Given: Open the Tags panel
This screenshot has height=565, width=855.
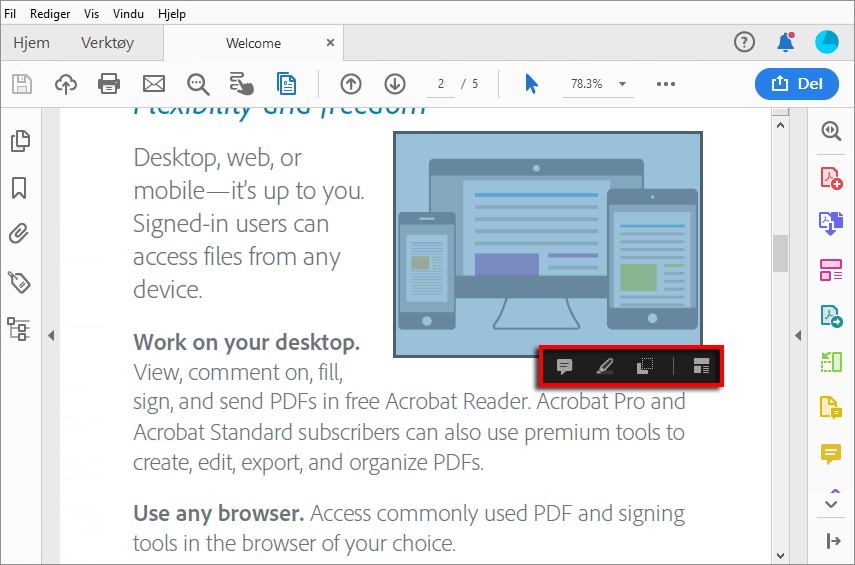Looking at the screenshot, I should click(20, 282).
